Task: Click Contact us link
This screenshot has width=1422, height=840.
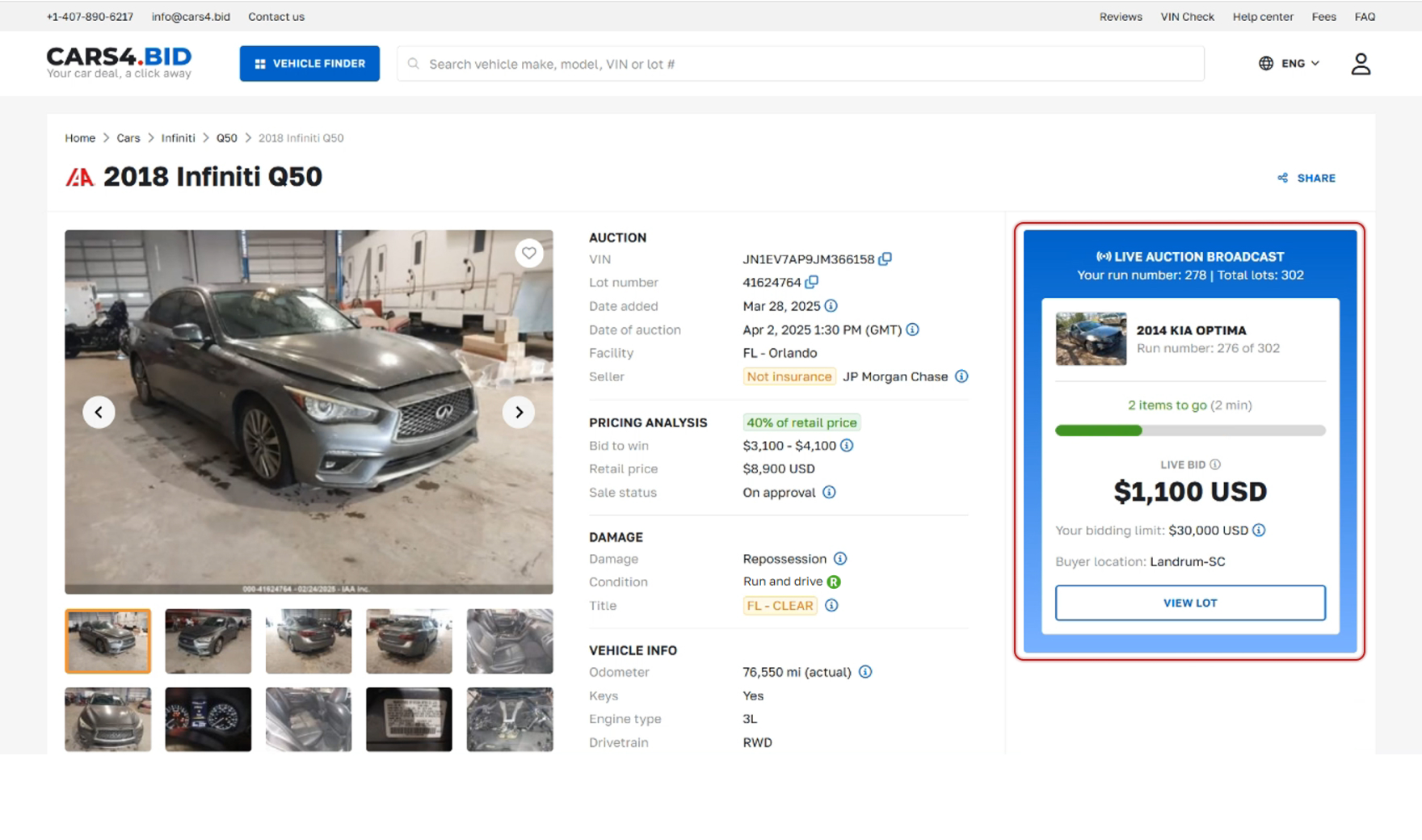Action: (x=276, y=16)
